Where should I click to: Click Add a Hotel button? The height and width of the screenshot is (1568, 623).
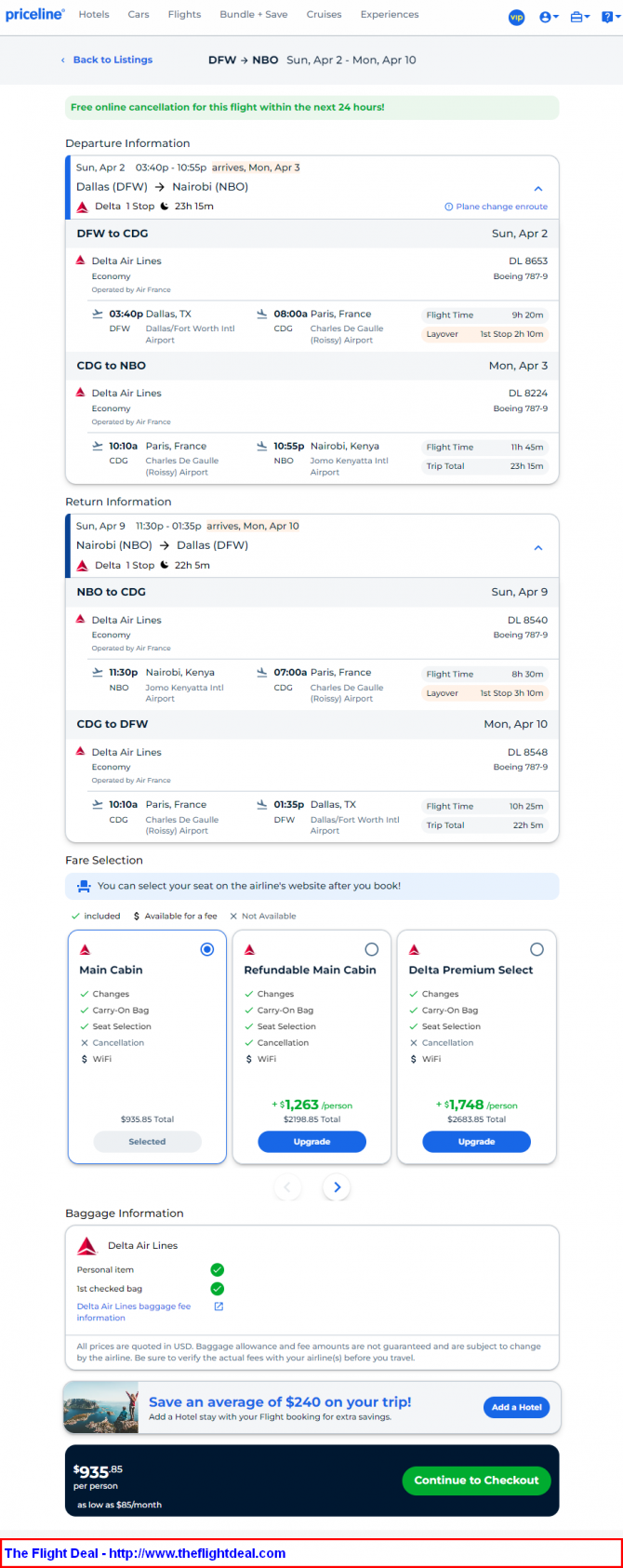(x=516, y=1407)
